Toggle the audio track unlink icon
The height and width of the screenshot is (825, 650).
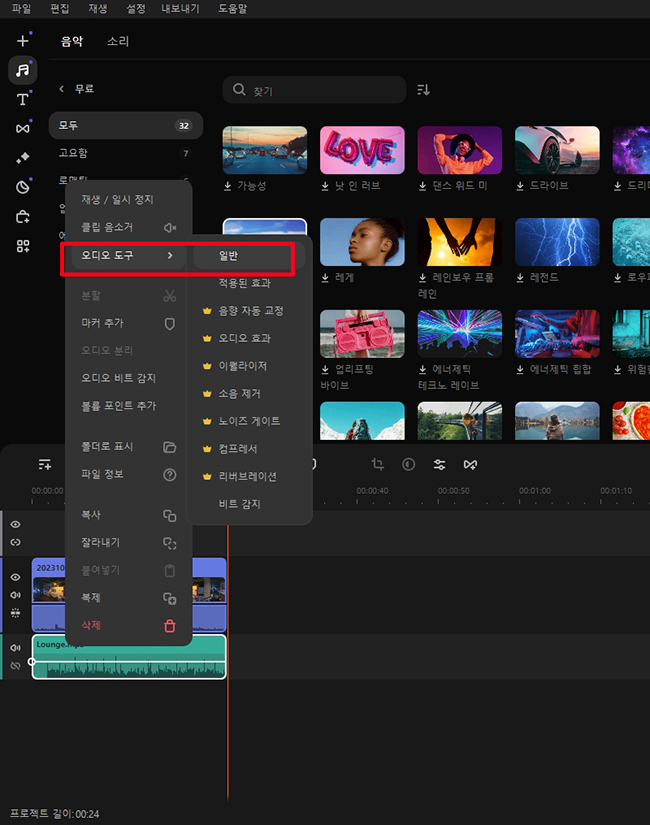(x=16, y=666)
